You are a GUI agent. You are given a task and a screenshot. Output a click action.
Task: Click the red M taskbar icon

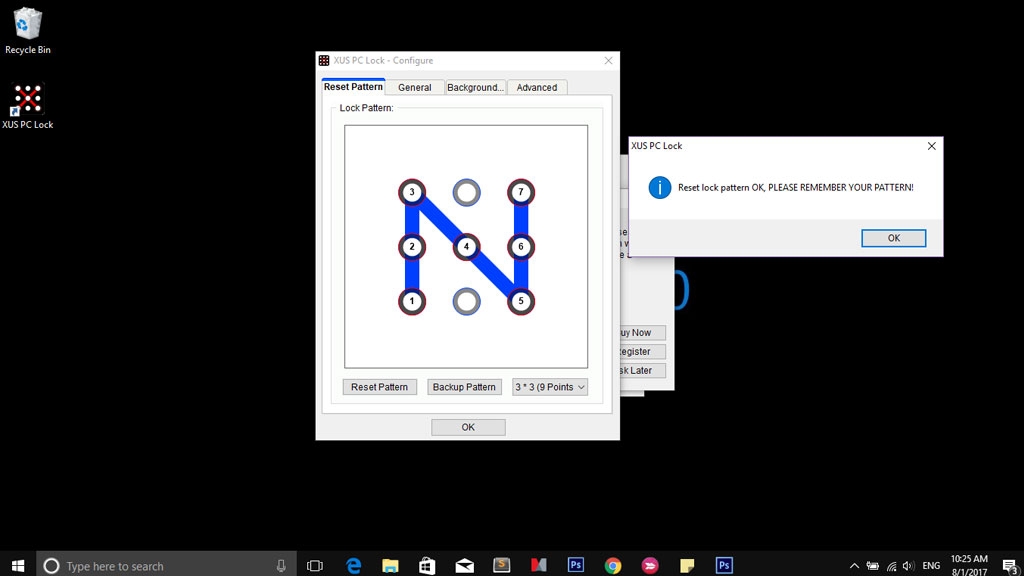pos(538,566)
